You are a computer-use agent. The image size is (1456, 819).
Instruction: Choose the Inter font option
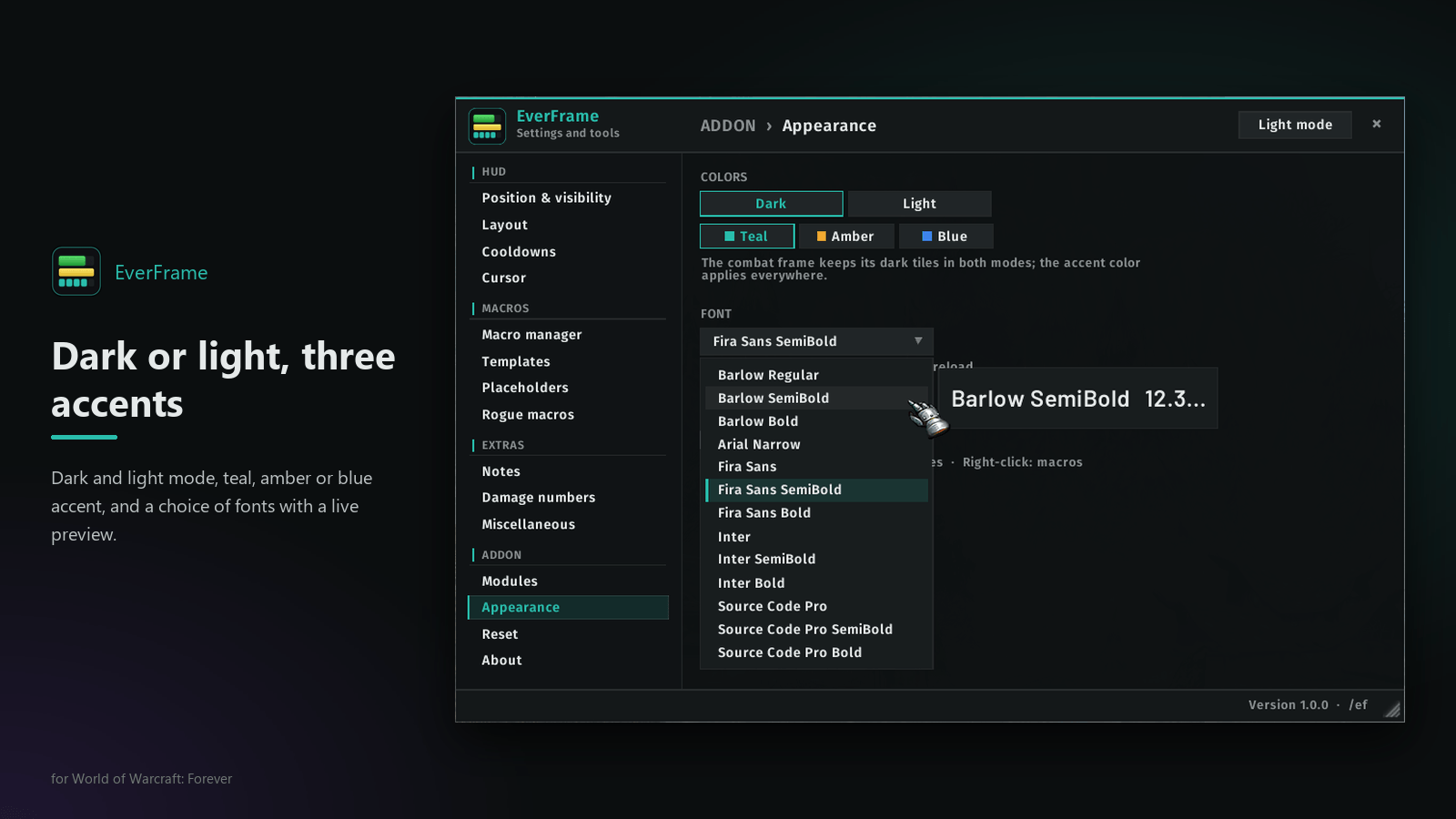(816, 537)
